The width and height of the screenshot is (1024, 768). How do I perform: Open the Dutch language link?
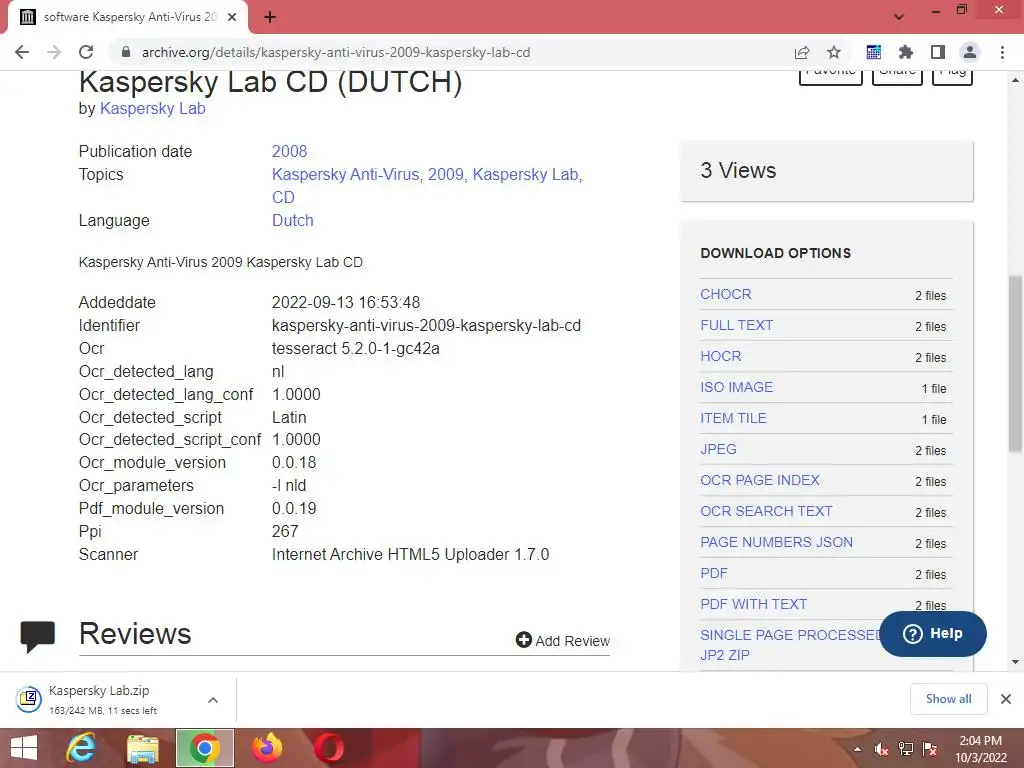click(x=293, y=221)
